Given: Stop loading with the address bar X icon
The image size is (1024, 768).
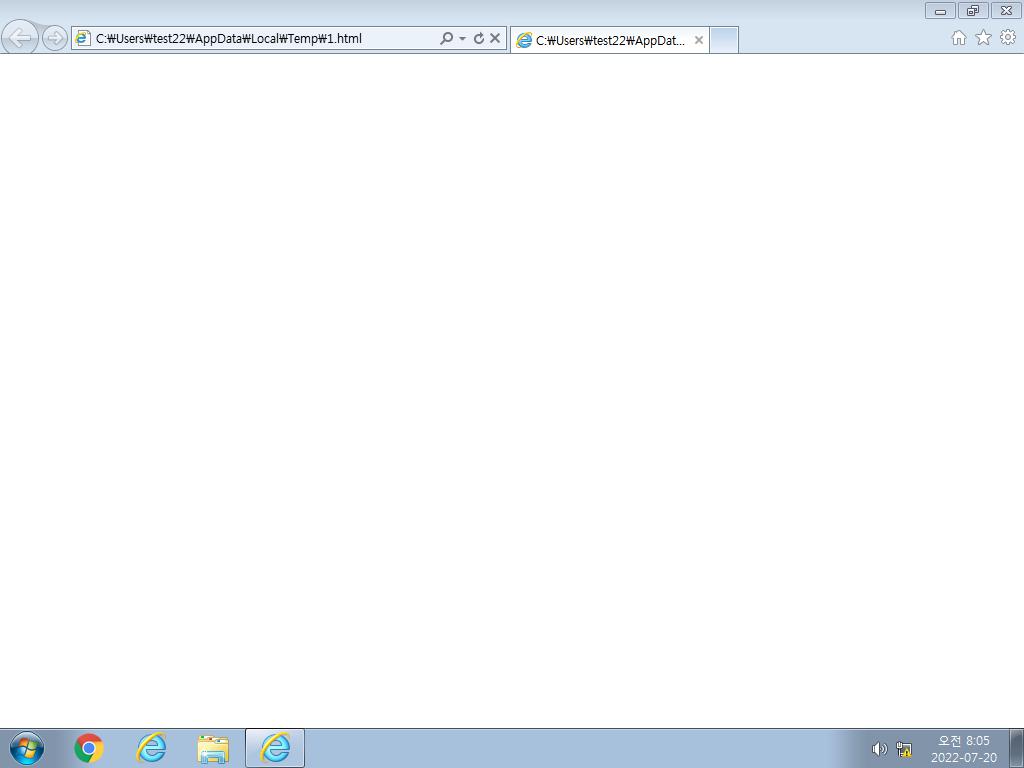Looking at the screenshot, I should (x=495, y=39).
